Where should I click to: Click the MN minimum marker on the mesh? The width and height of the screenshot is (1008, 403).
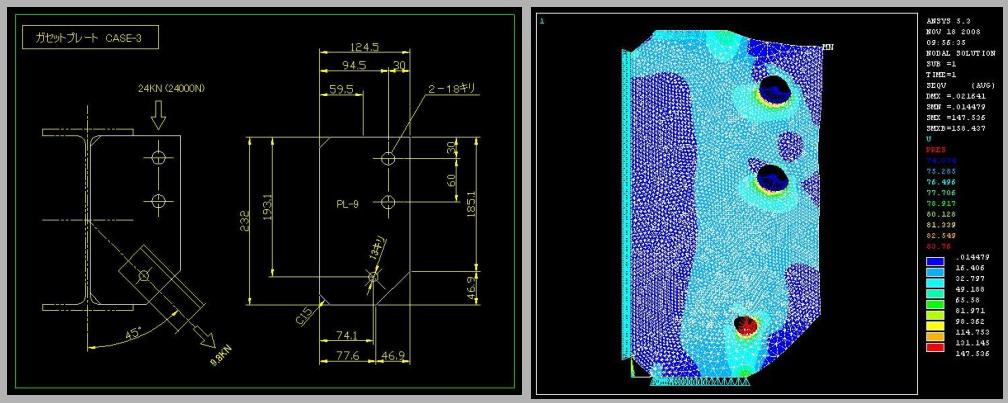(x=828, y=47)
